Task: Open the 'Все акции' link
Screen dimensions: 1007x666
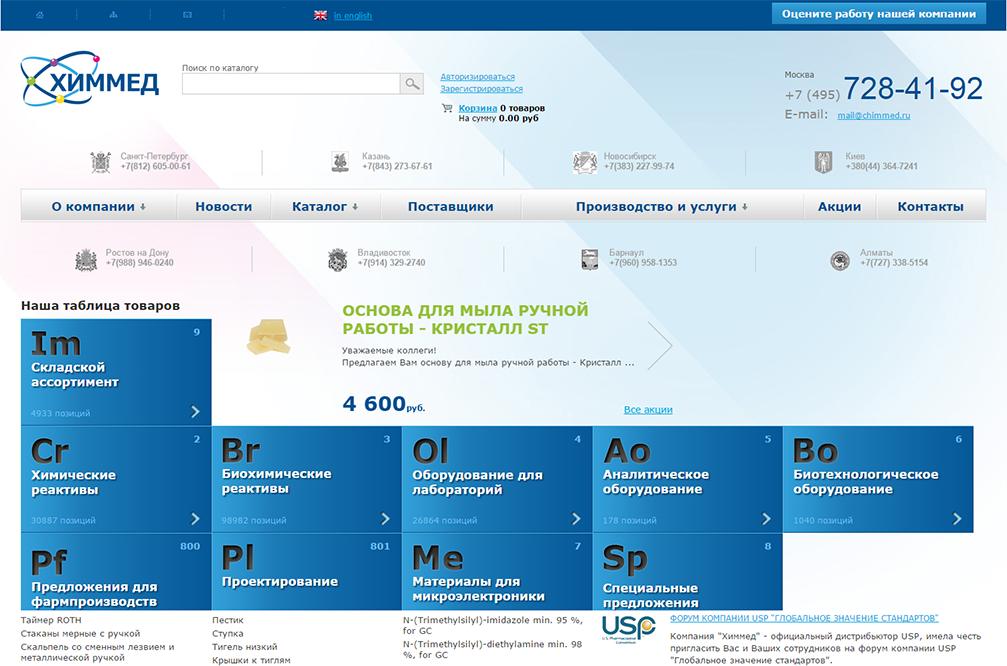Action: 648,409
